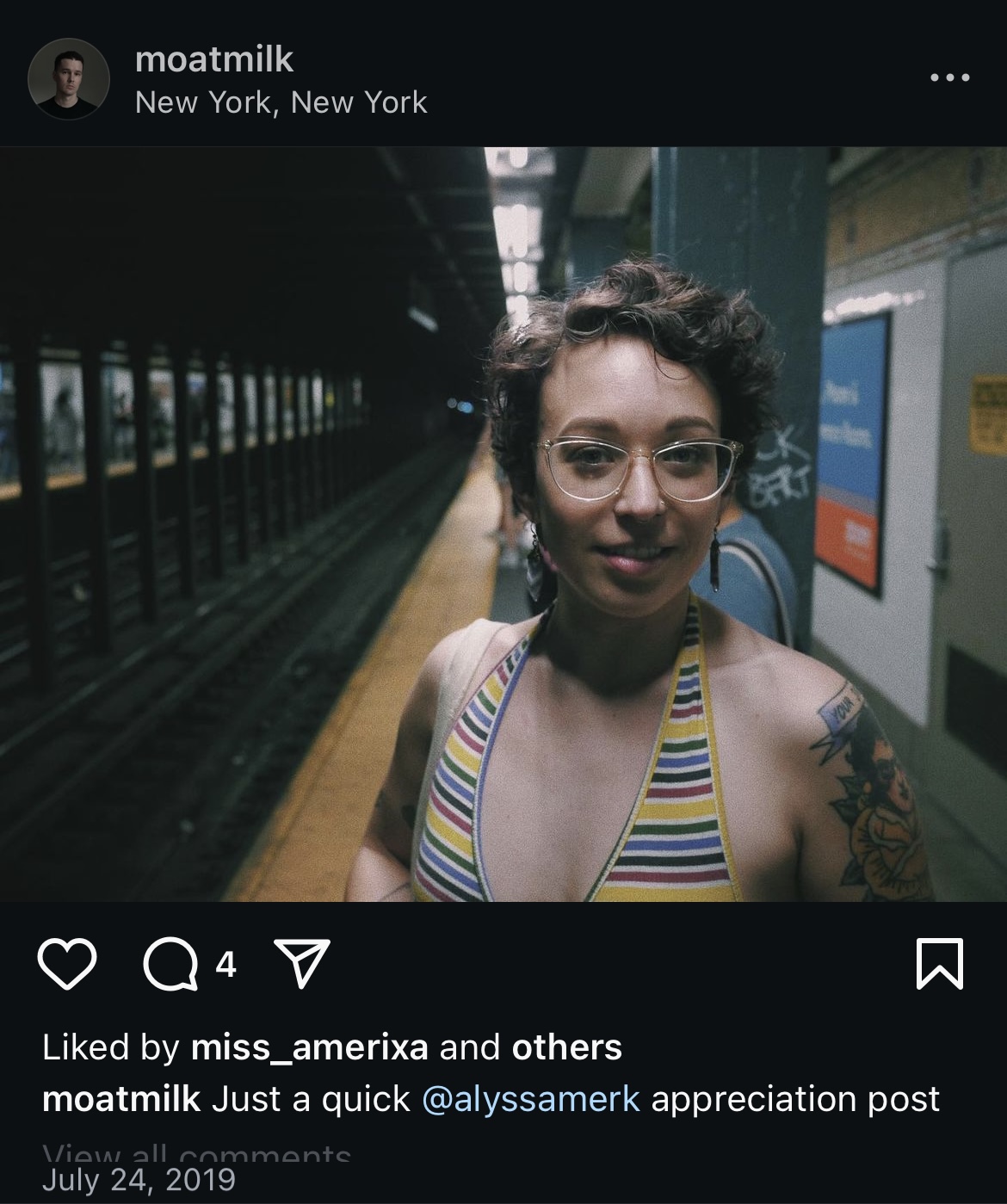
Task: Open the three-dot more options menu
Action: pos(950,77)
